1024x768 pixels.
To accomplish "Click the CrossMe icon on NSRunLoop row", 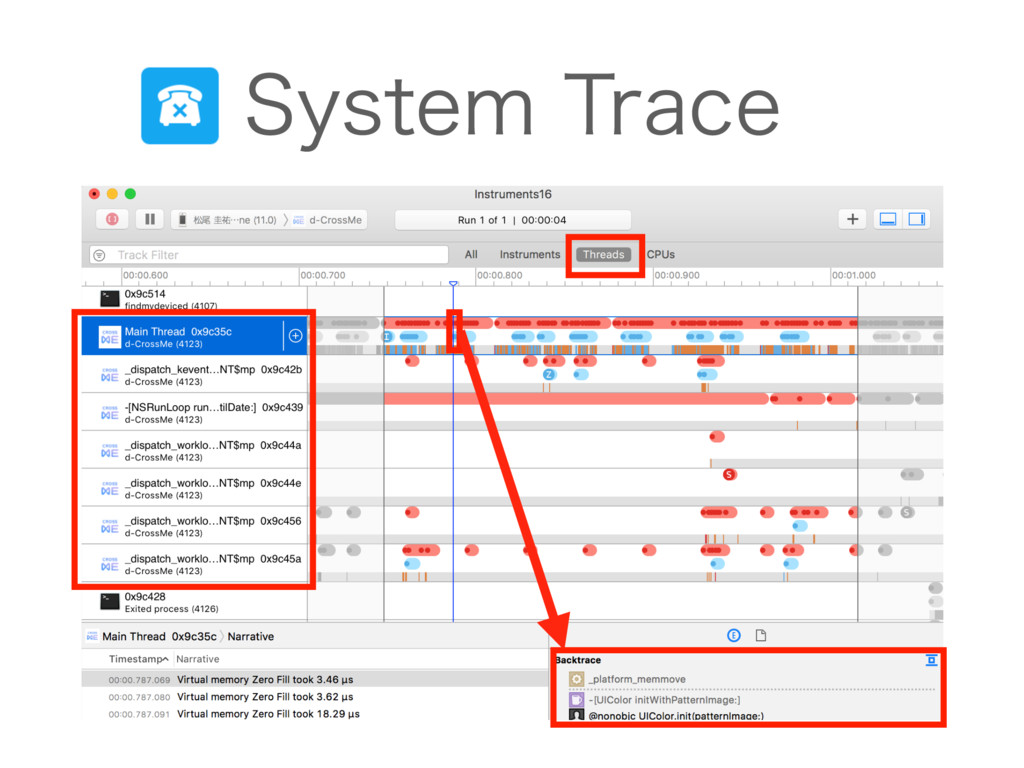I will coord(109,413).
